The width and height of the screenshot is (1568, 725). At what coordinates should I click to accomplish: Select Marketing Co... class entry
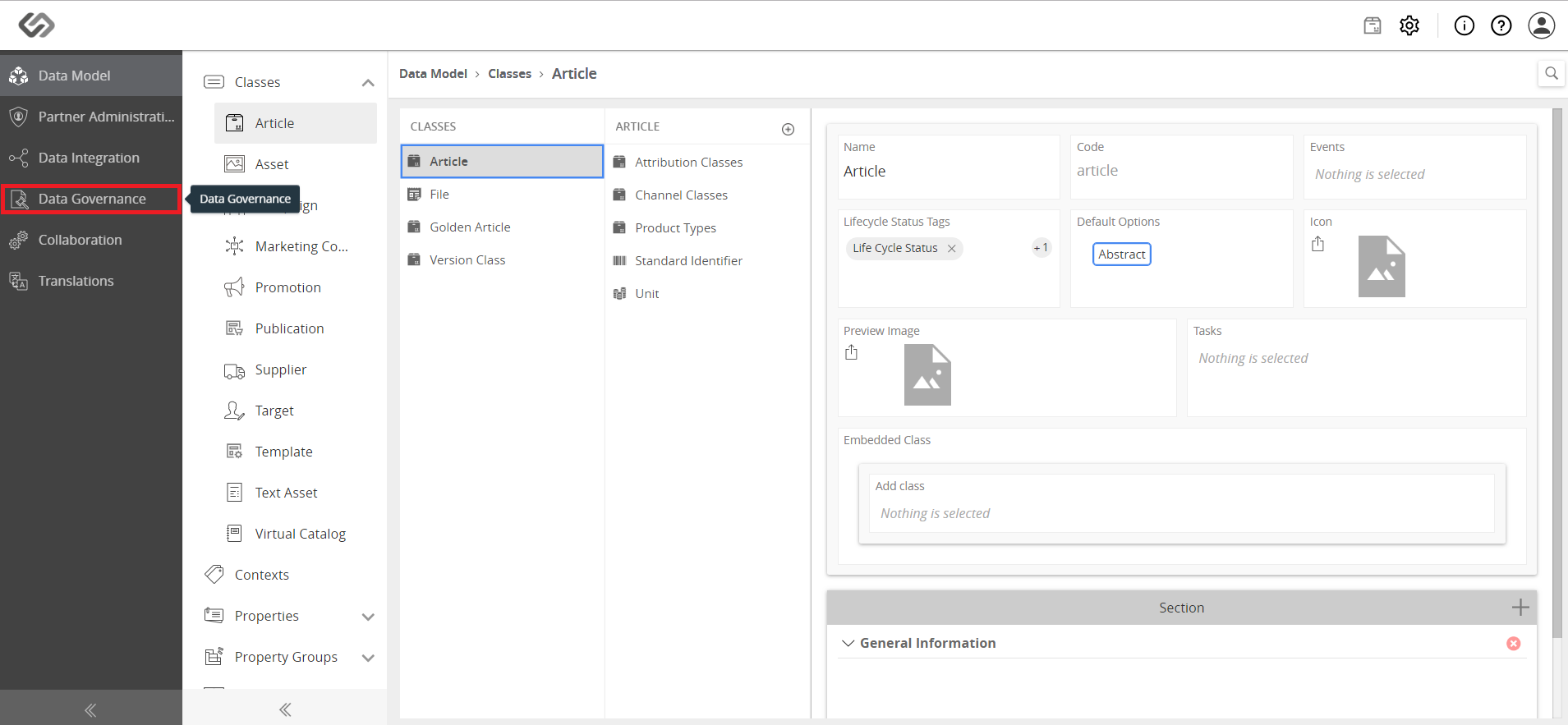[x=296, y=246]
